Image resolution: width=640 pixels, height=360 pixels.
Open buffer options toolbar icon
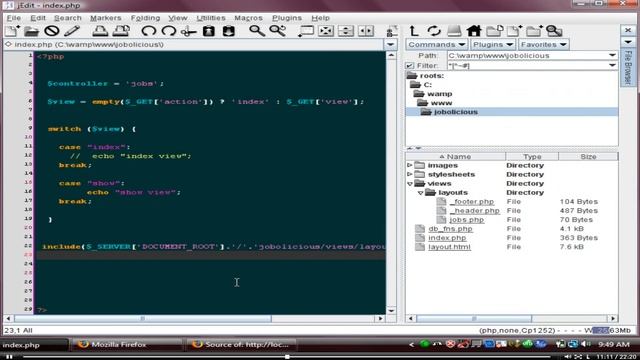(x=392, y=31)
